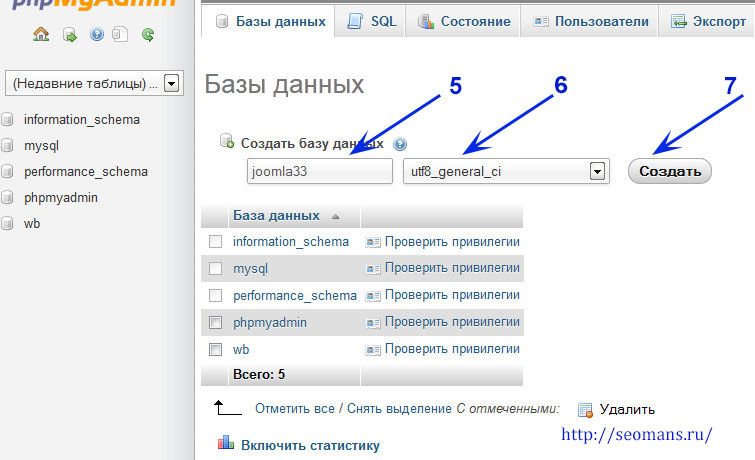Click the Включить статистику link
Screen dimensions: 755x460
[310, 445]
